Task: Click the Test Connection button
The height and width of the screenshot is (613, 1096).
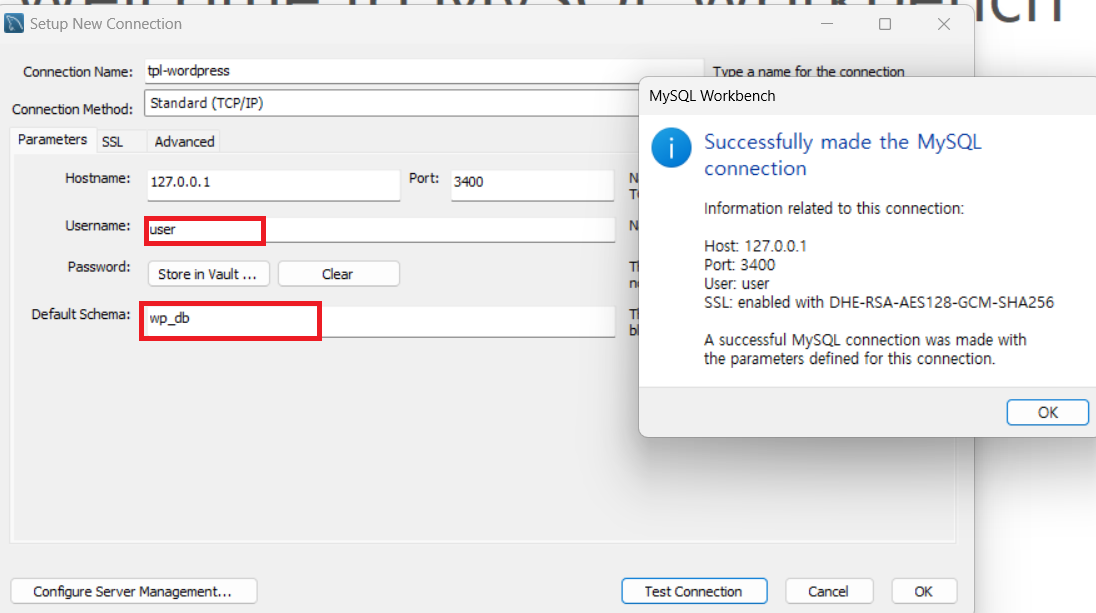Action: 694,591
